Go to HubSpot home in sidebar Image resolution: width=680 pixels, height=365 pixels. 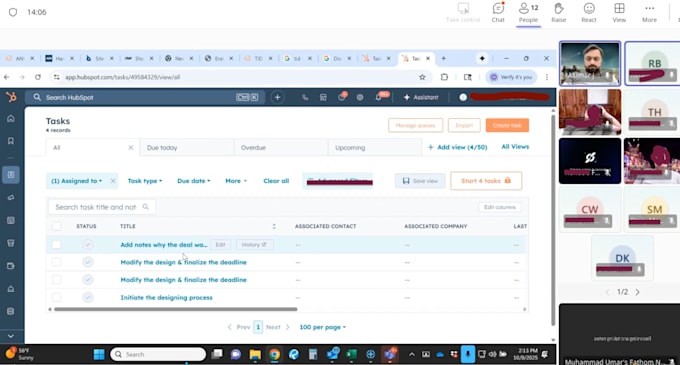coord(11,118)
